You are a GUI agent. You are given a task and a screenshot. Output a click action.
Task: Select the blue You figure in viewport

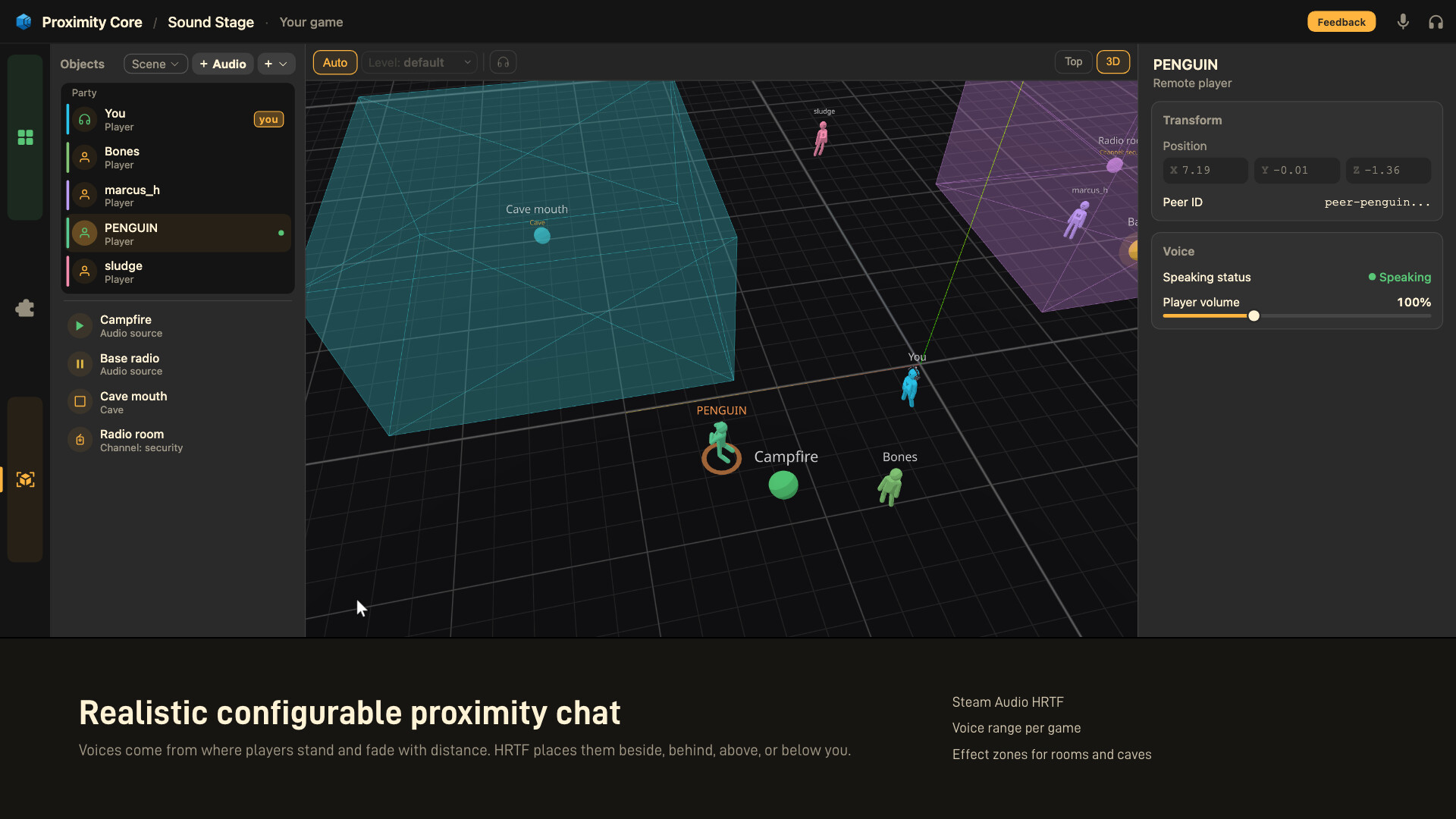(910, 387)
